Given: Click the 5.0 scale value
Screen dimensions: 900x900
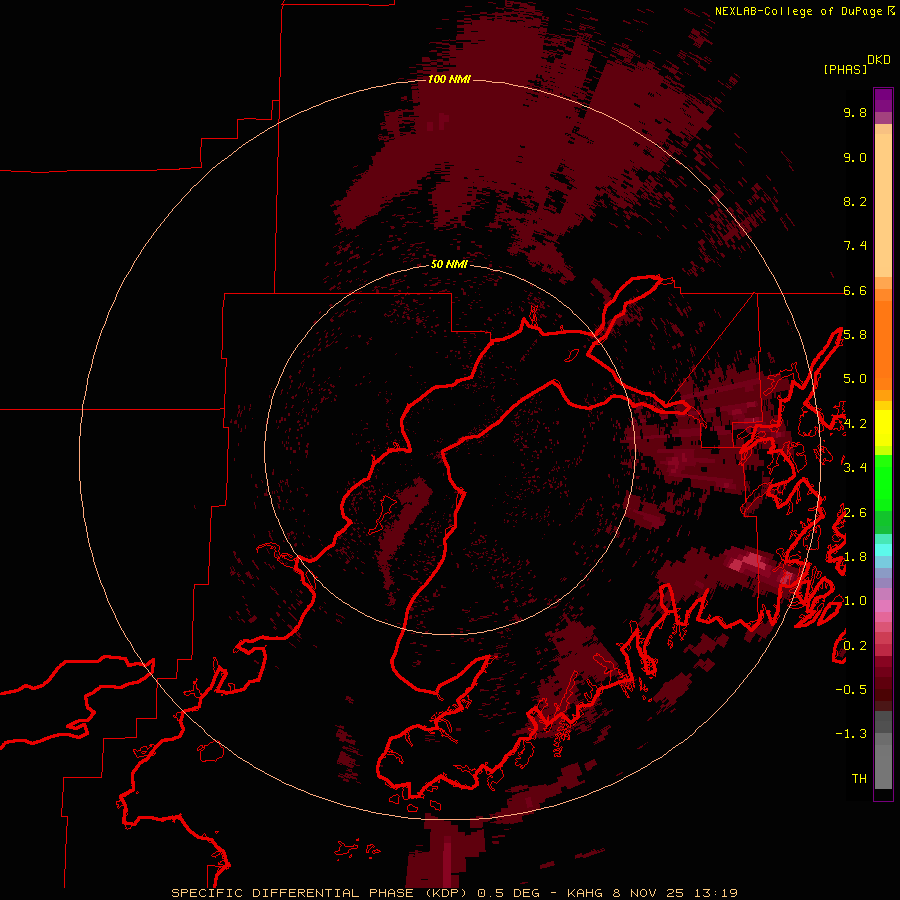Looking at the screenshot, I should (x=855, y=379).
